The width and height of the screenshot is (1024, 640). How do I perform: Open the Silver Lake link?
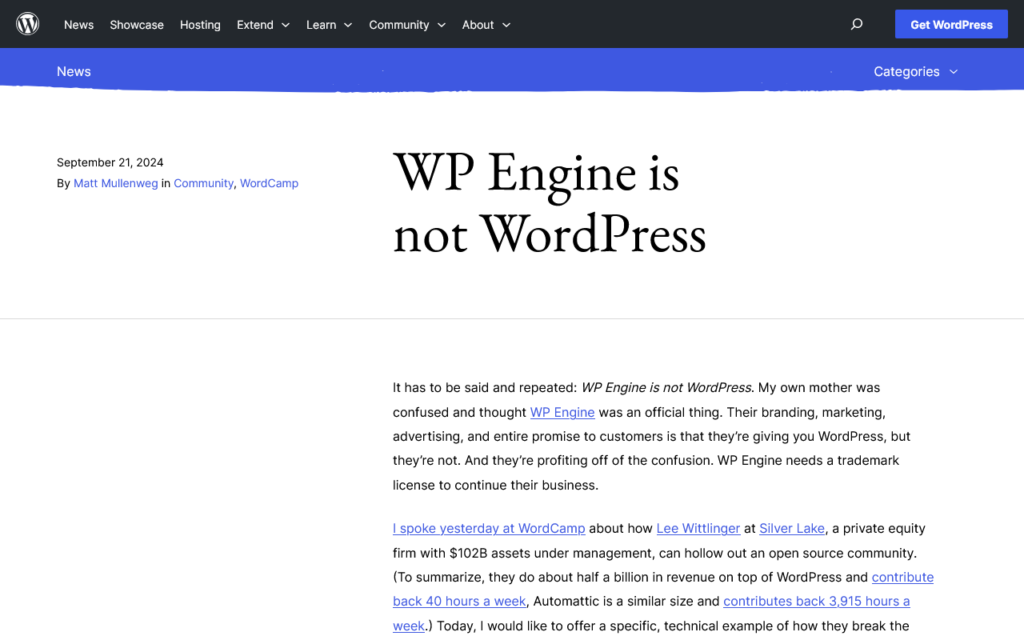pyautogui.click(x=792, y=528)
